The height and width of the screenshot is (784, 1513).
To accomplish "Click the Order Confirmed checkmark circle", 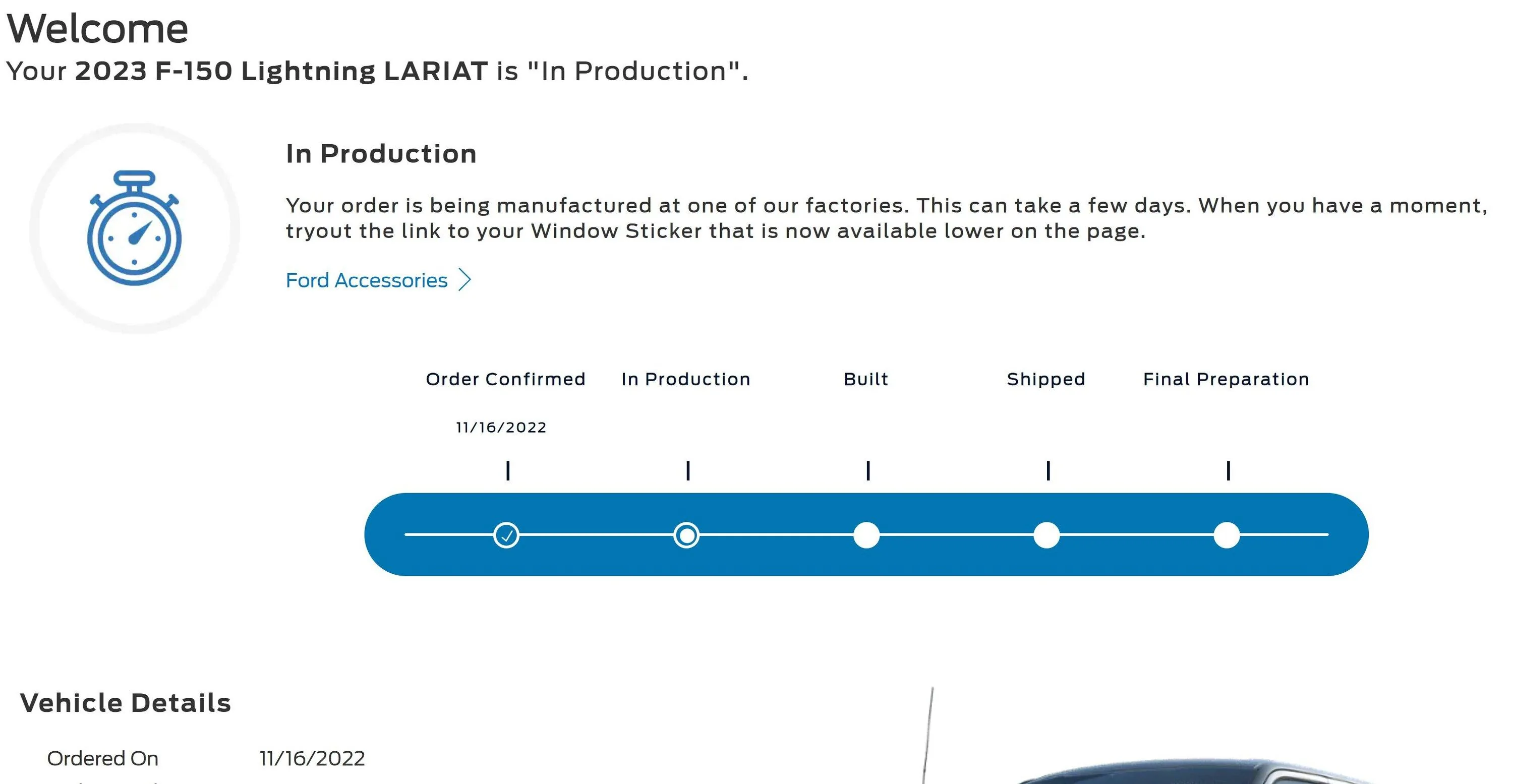I will tap(506, 535).
